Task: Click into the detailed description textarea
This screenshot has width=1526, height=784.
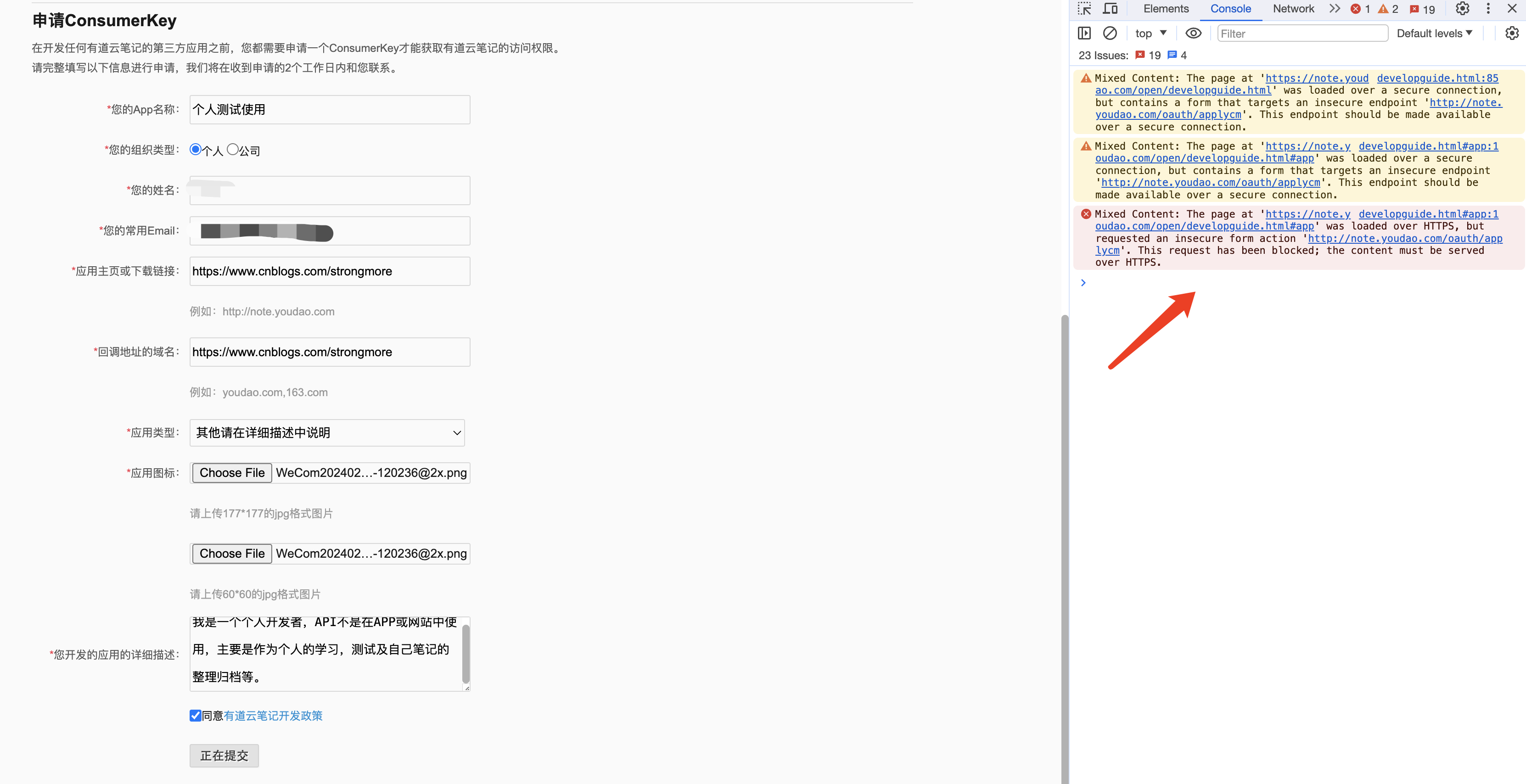Action: click(326, 654)
